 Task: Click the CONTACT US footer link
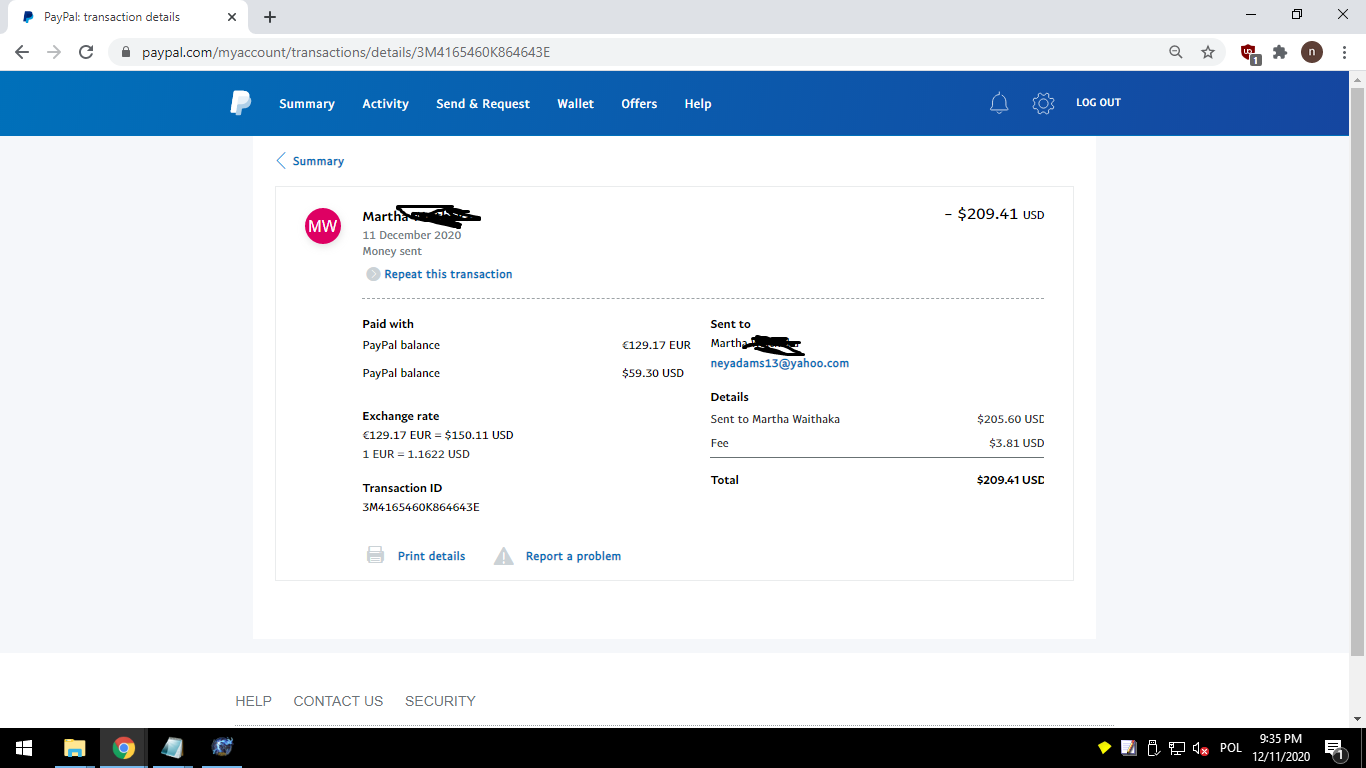[x=338, y=701]
